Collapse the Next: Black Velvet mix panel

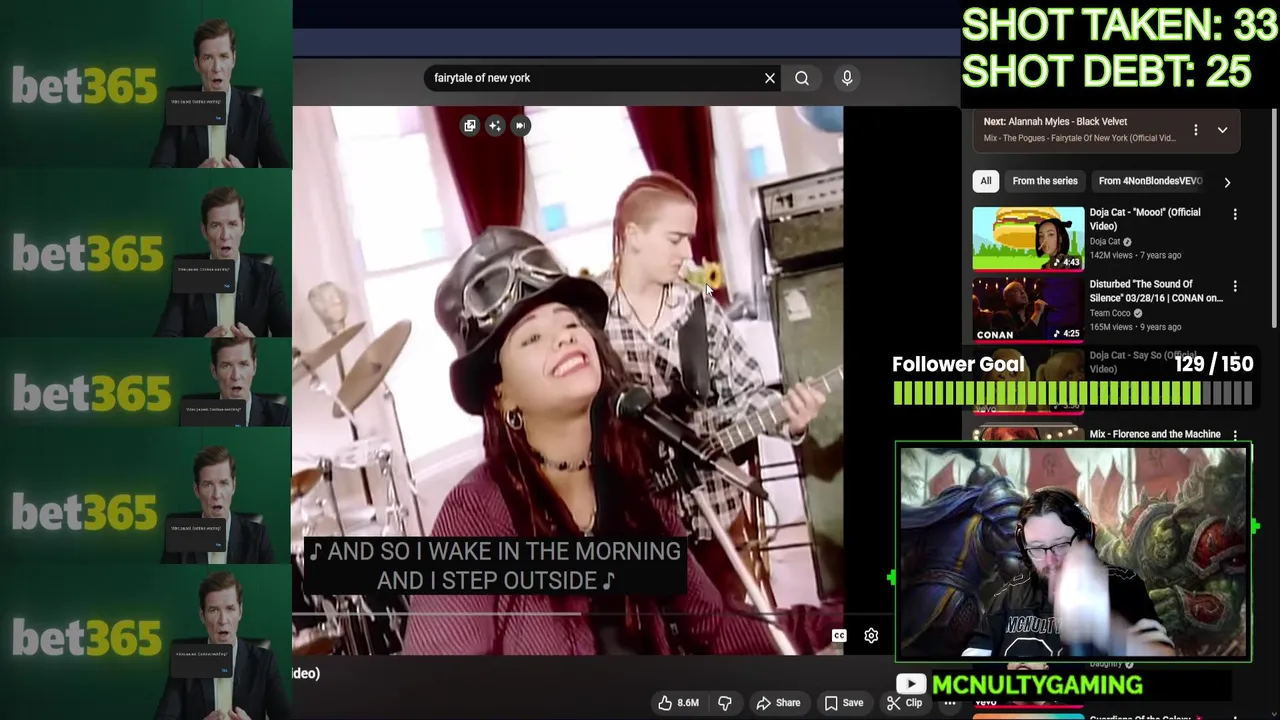pos(1222,130)
